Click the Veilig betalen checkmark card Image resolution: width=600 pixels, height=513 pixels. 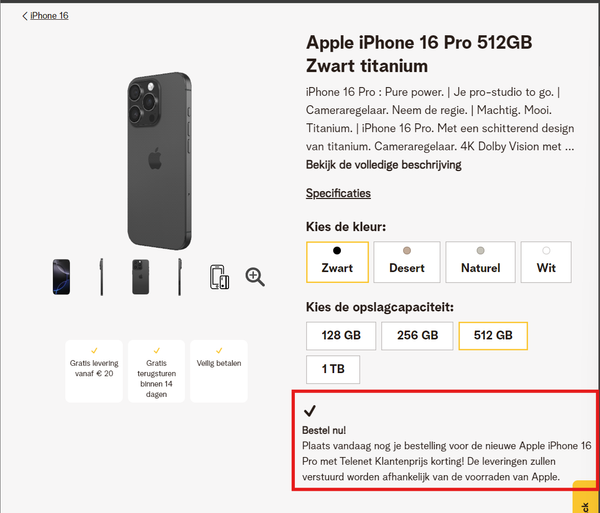click(x=219, y=370)
